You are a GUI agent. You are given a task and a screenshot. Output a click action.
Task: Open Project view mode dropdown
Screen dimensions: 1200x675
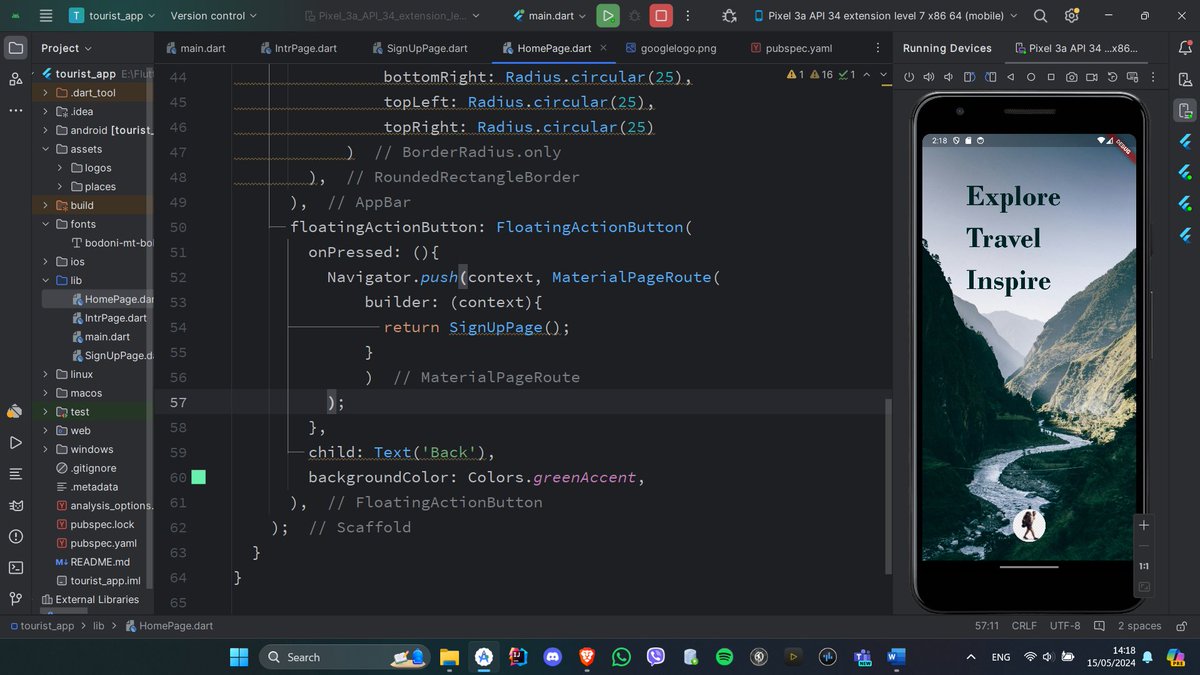click(66, 48)
